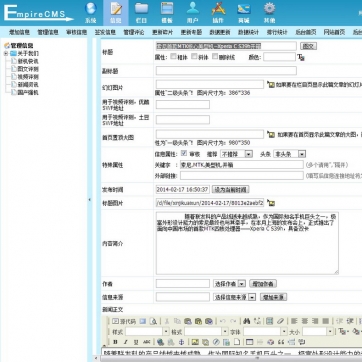Open the 大小 font size dropdown in the editor
Image resolution: width=362 pixels, height=362 pixels.
click(x=318, y=332)
